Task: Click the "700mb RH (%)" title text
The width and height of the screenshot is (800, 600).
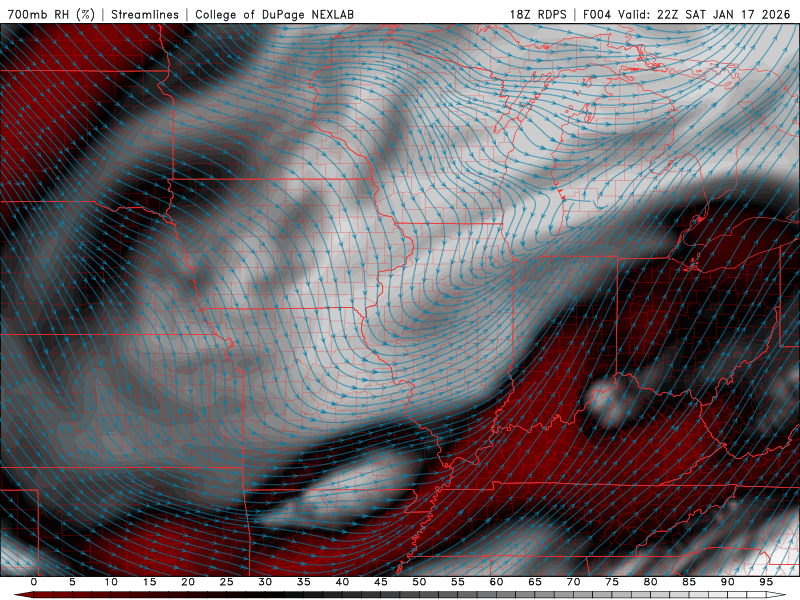Action: point(52,14)
